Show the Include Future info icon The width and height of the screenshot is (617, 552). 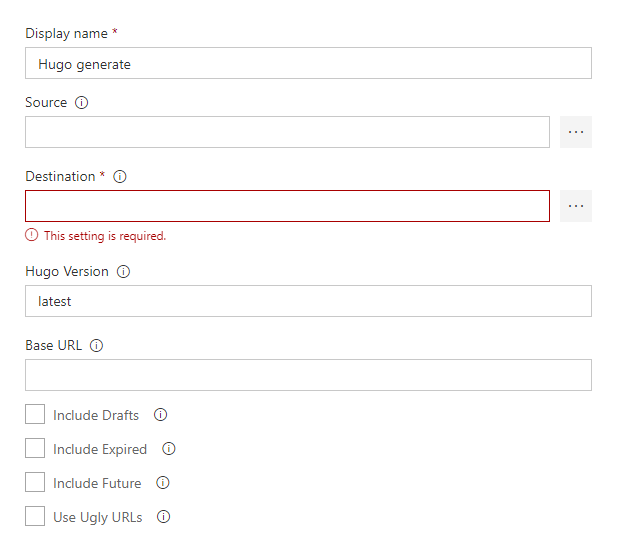coord(163,483)
